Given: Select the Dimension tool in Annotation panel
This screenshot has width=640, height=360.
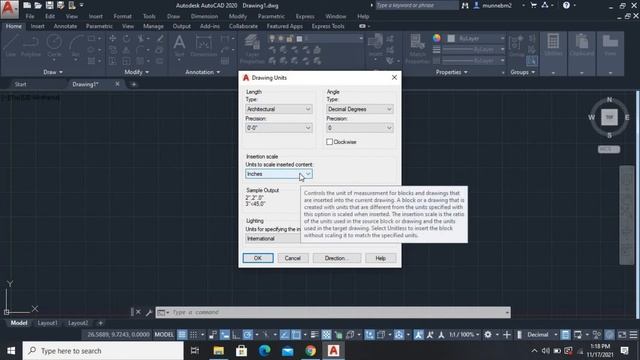Looking at the screenshot, I should pyautogui.click(x=203, y=46).
